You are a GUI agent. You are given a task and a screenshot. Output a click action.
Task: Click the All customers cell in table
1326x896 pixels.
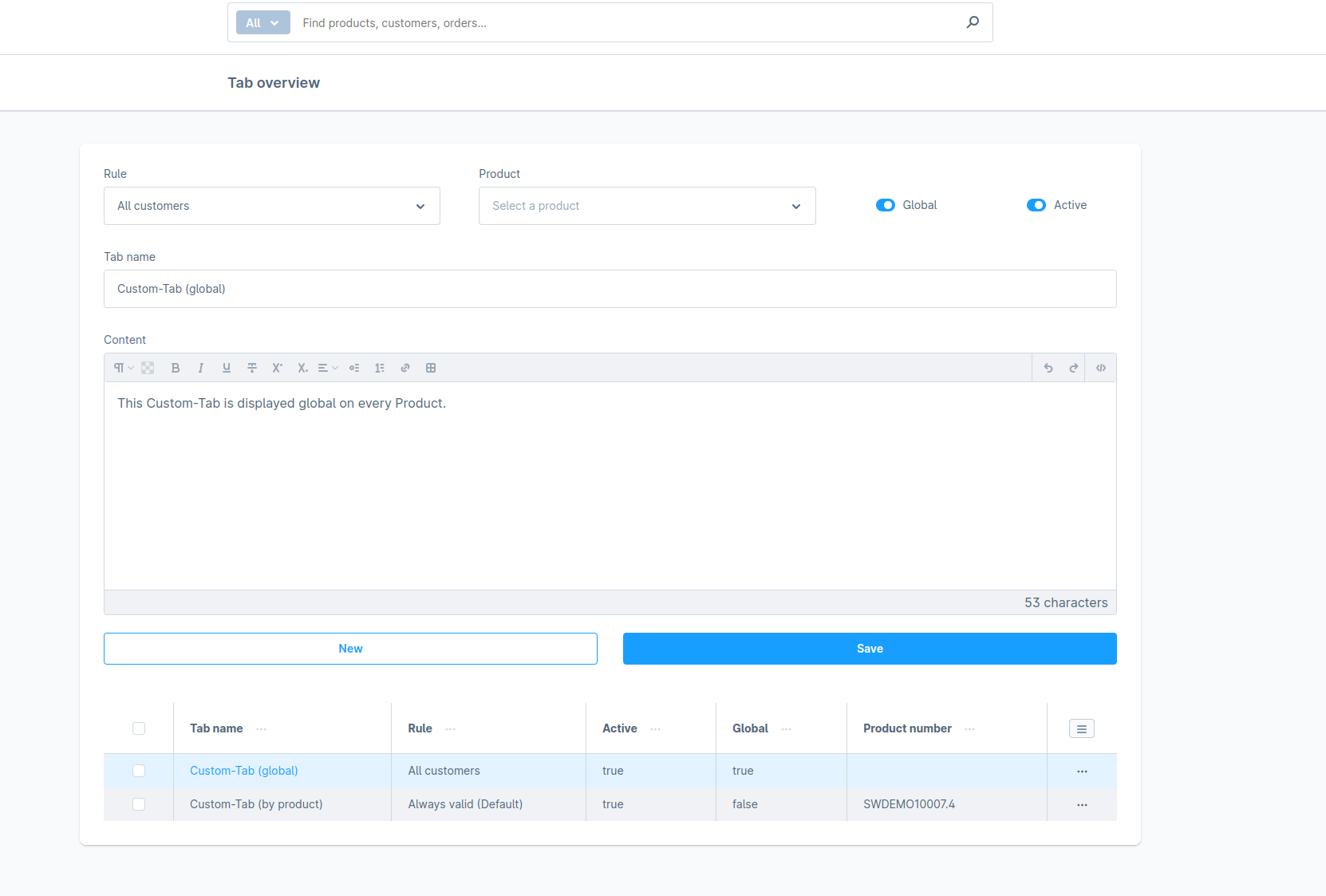(444, 771)
